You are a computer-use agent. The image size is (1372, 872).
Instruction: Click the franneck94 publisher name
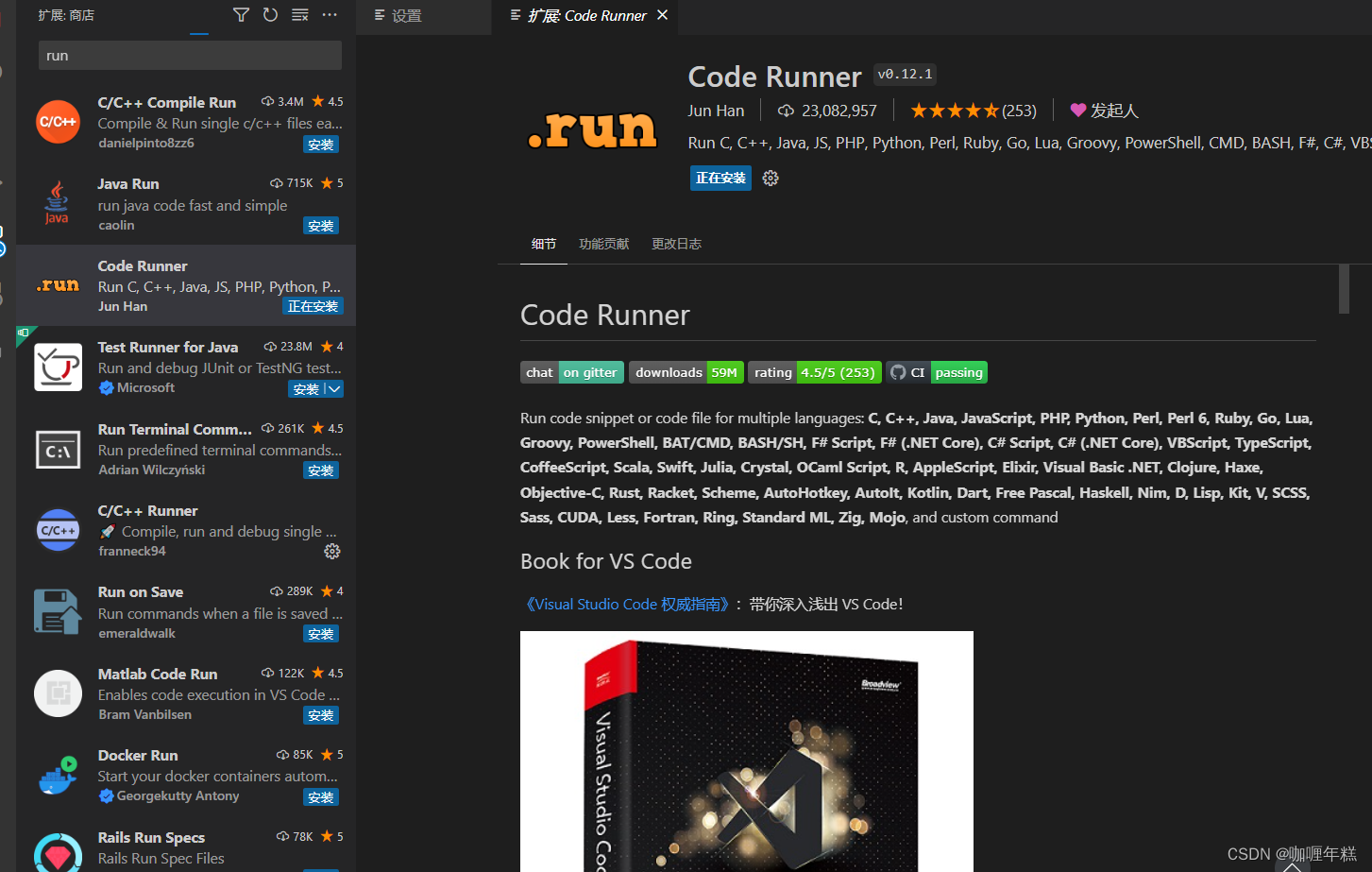point(132,551)
